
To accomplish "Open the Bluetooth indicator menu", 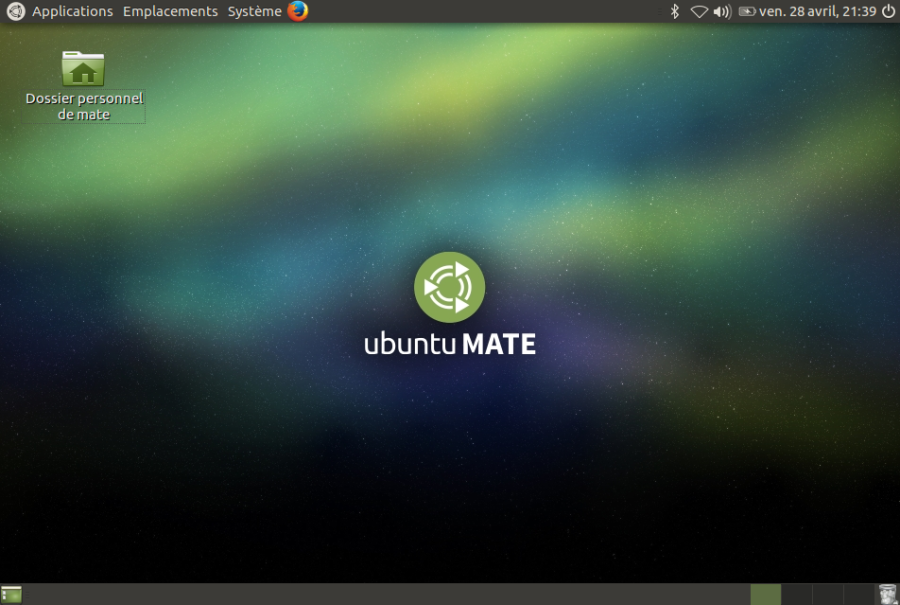I will pos(677,12).
